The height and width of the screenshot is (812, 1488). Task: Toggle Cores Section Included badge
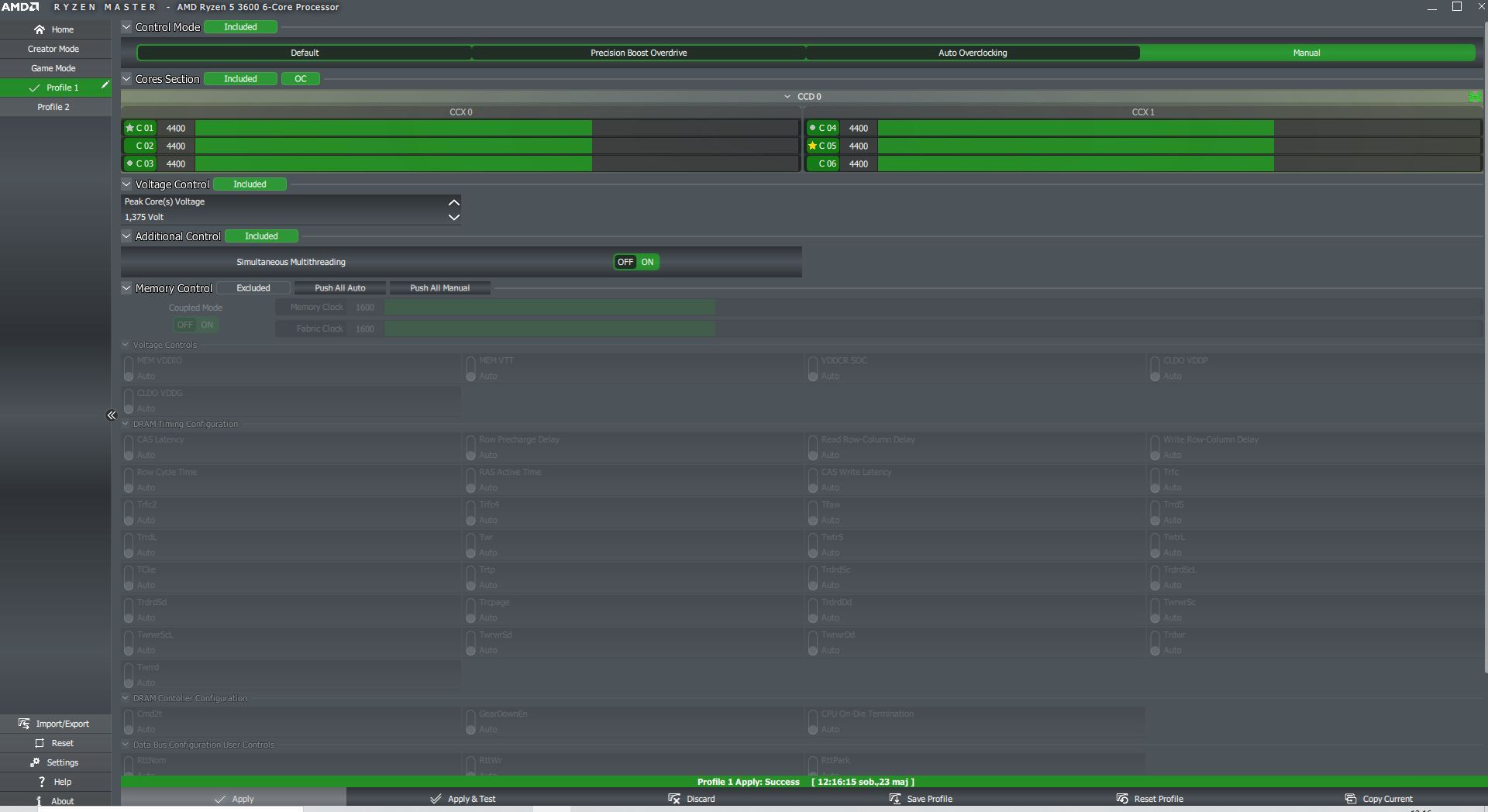240,79
